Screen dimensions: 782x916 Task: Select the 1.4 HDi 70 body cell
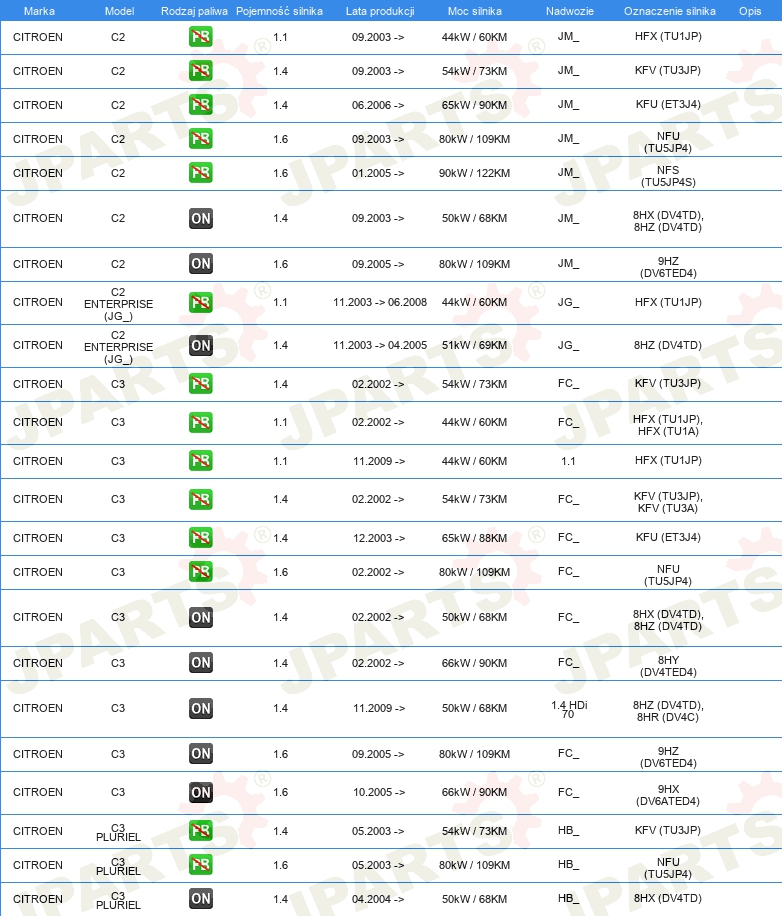(x=569, y=709)
